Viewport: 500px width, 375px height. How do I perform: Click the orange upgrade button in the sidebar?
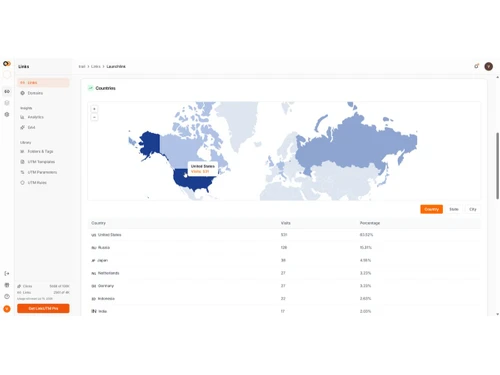[43, 308]
